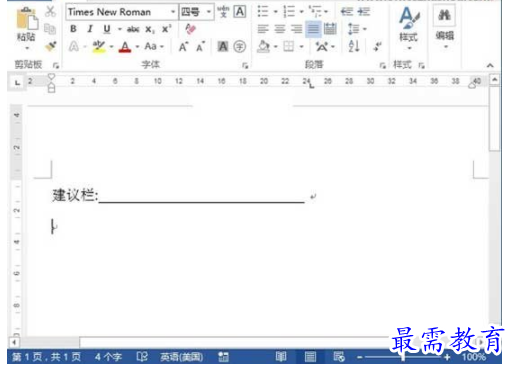Increase font size with grow button

click(183, 47)
